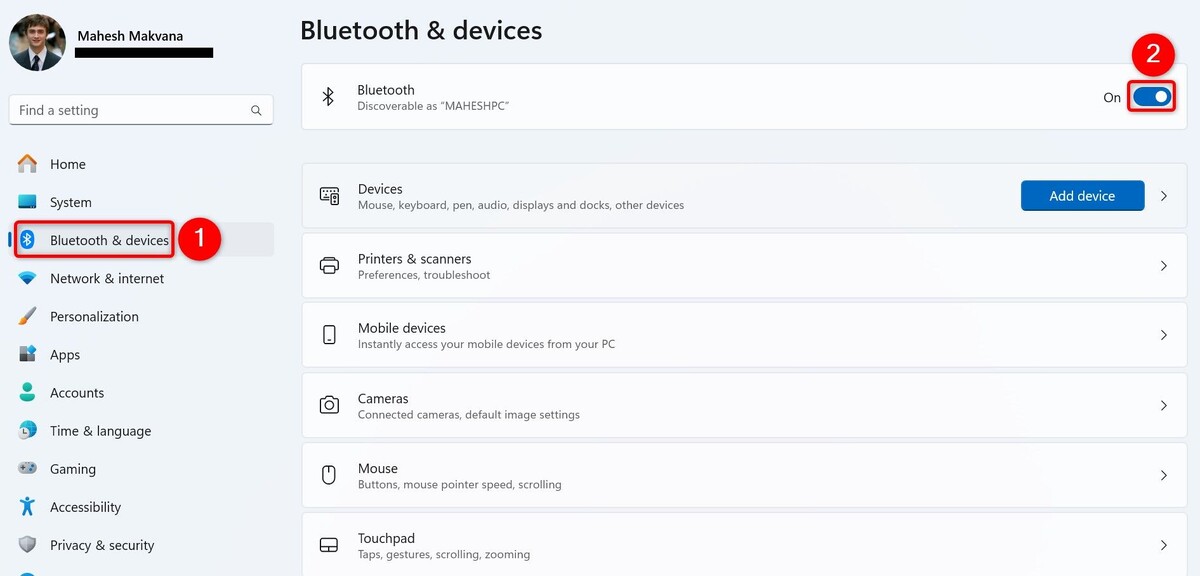The height and width of the screenshot is (576, 1200).
Task: Click the Find a setting search field
Action: pyautogui.click(x=141, y=111)
